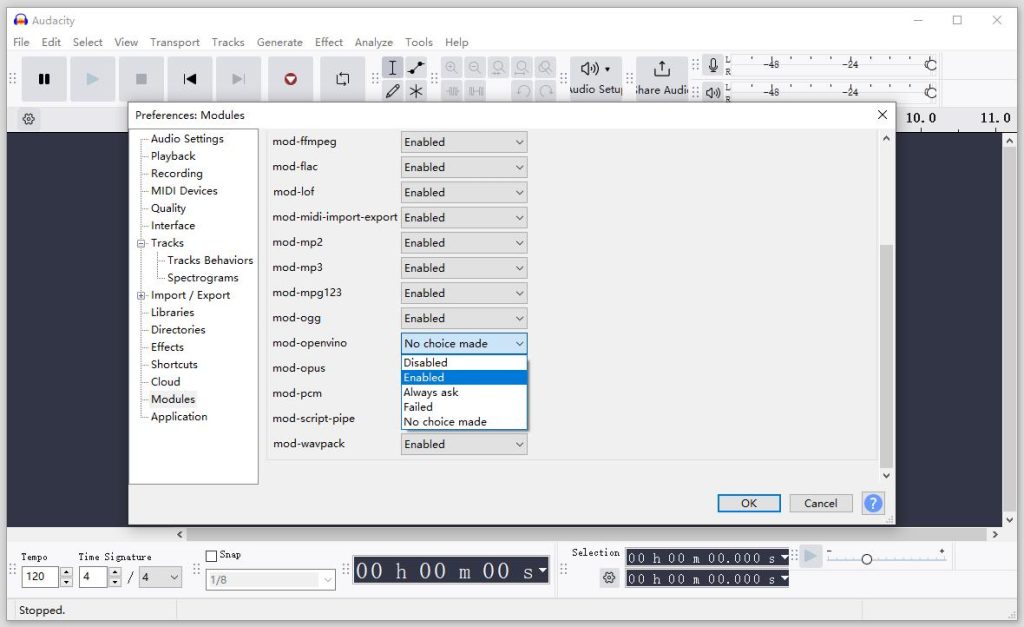
Task: Start recording with the Record button
Action: point(291,79)
